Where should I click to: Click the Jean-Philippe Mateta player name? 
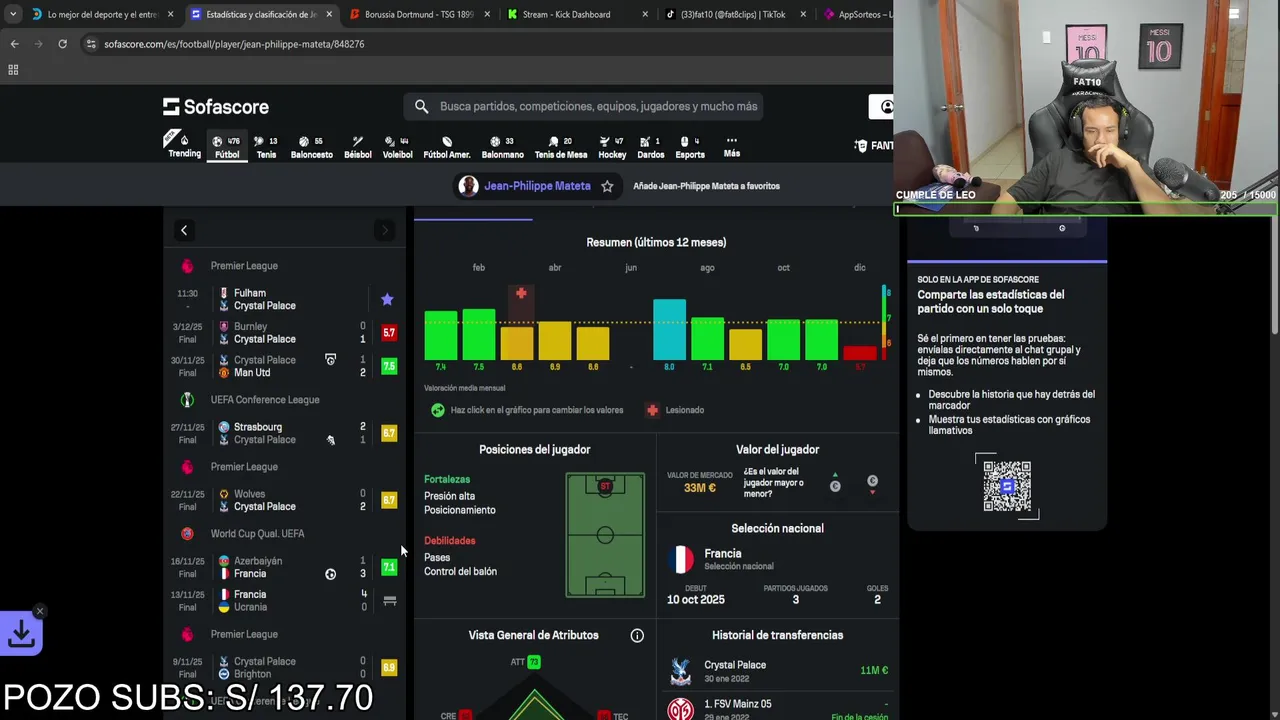pyautogui.click(x=537, y=186)
